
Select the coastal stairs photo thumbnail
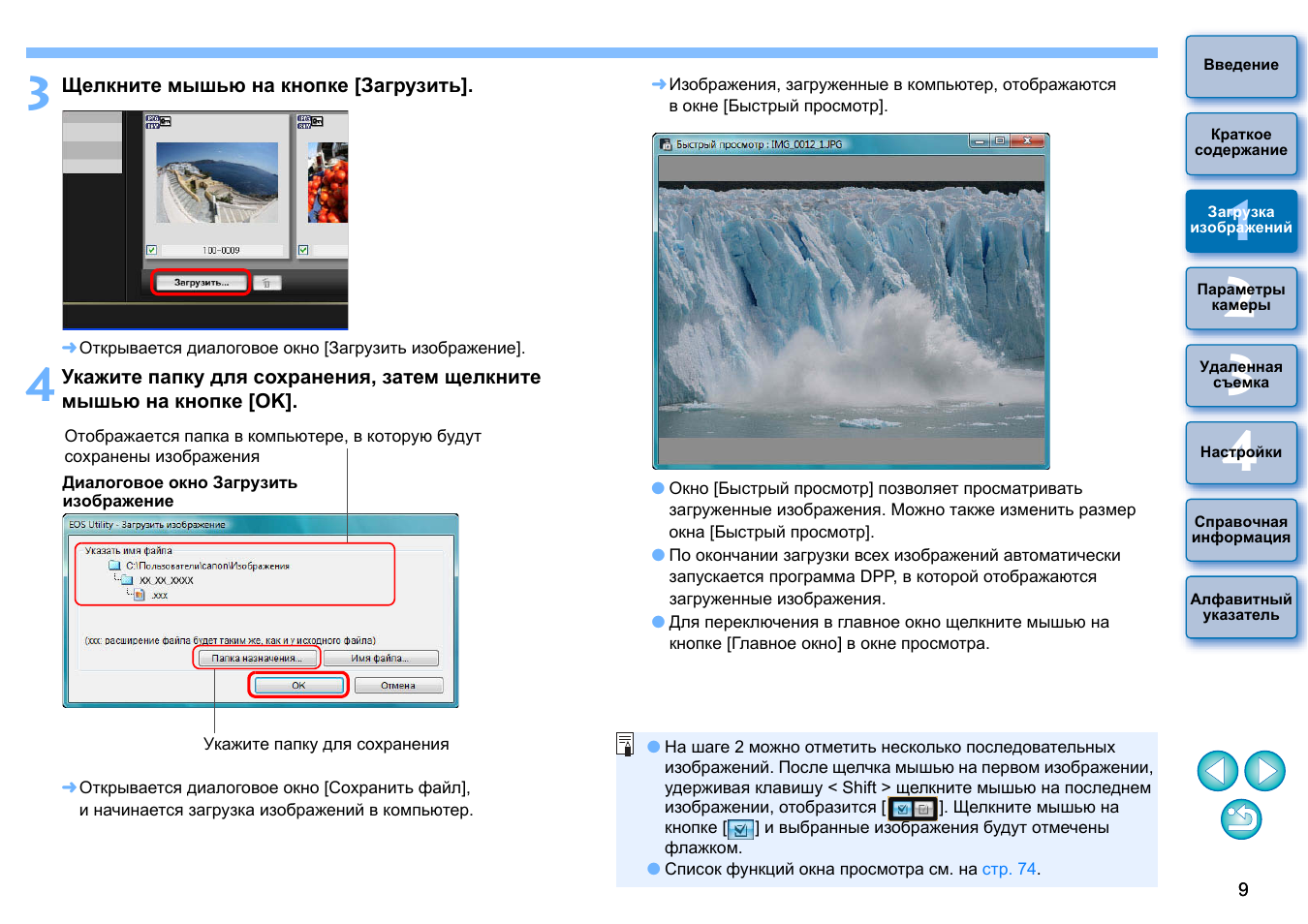[x=217, y=182]
